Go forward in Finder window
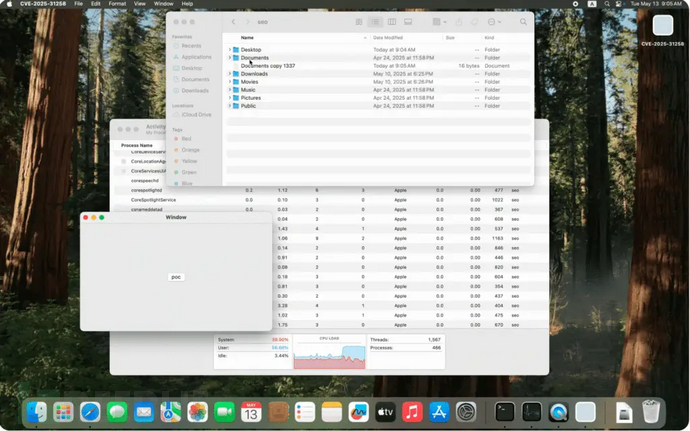This screenshot has width=690, height=431. click(248, 22)
